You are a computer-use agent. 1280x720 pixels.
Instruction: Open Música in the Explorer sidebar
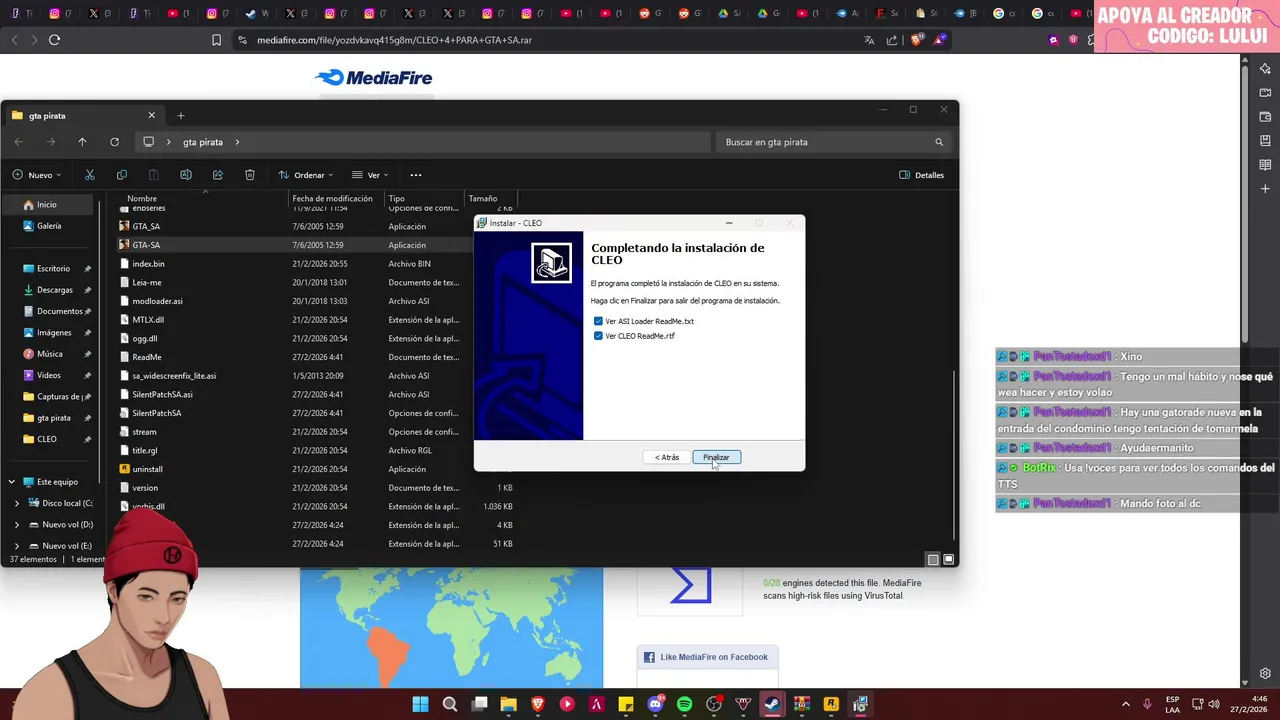[50, 354]
